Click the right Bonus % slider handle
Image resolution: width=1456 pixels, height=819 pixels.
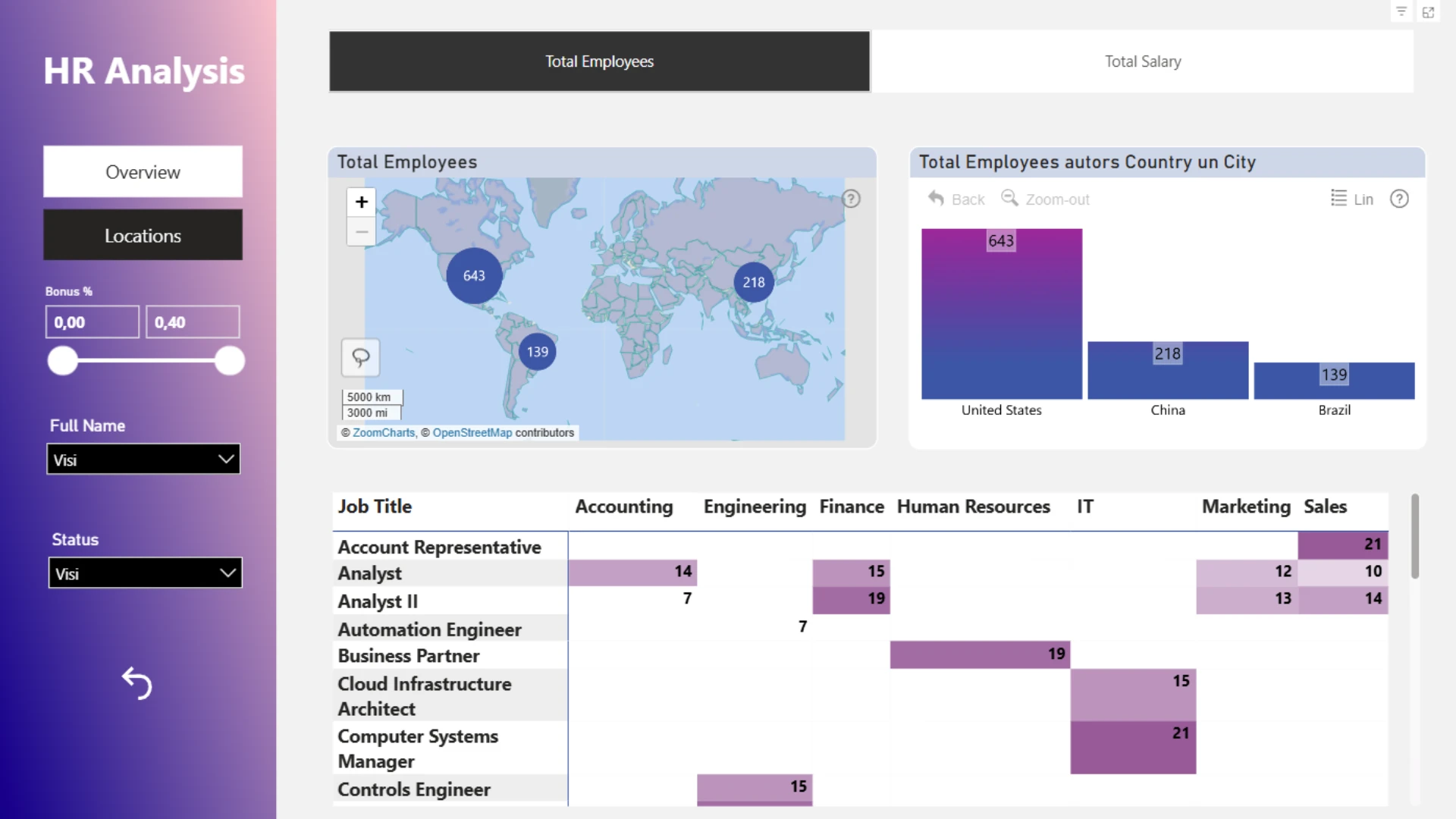229,361
